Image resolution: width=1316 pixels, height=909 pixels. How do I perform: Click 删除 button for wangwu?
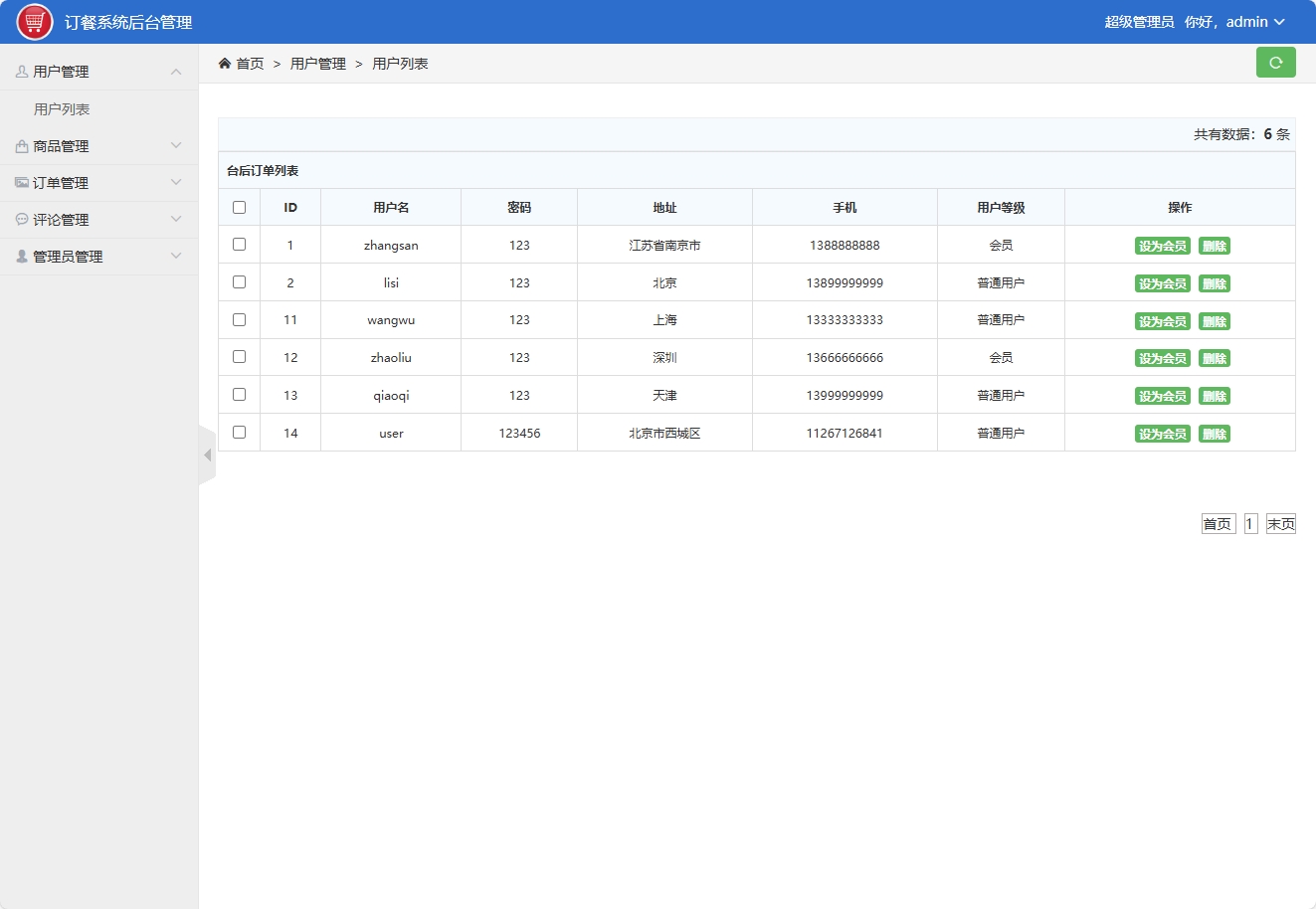[x=1215, y=320]
